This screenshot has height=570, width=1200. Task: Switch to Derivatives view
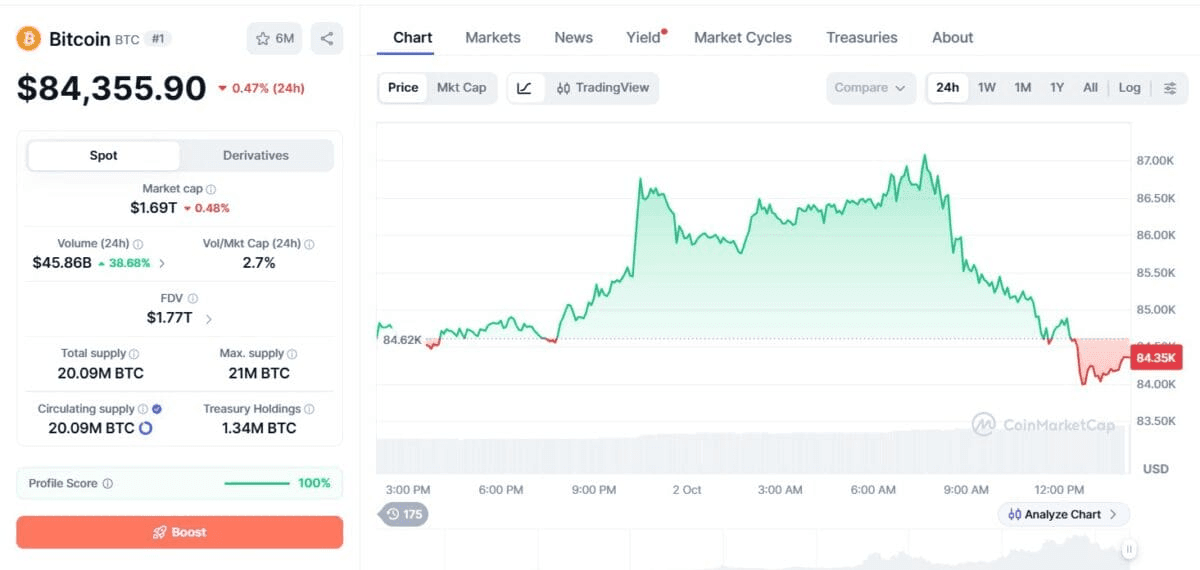point(256,156)
